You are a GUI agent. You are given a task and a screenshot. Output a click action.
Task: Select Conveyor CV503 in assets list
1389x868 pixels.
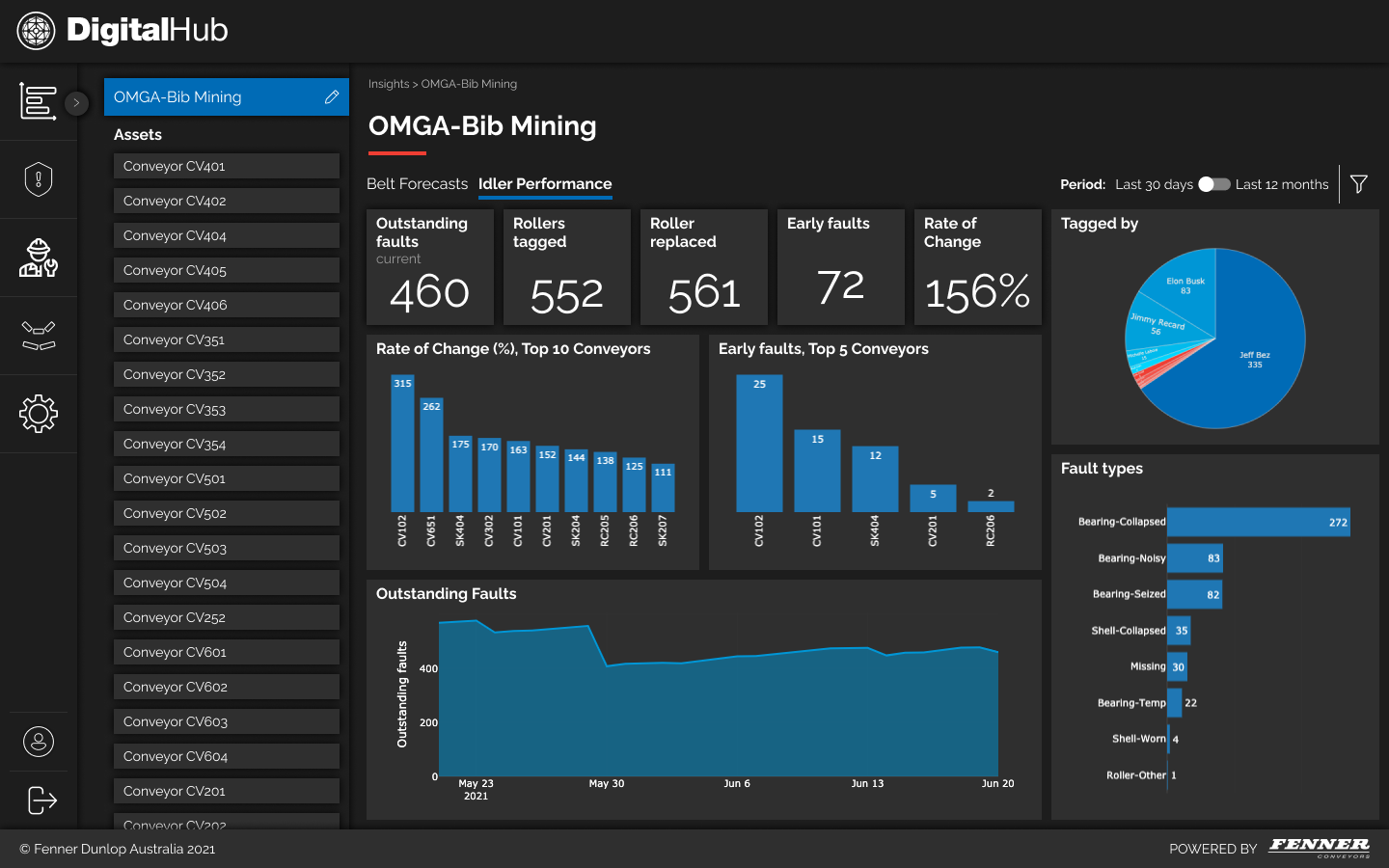(x=227, y=548)
